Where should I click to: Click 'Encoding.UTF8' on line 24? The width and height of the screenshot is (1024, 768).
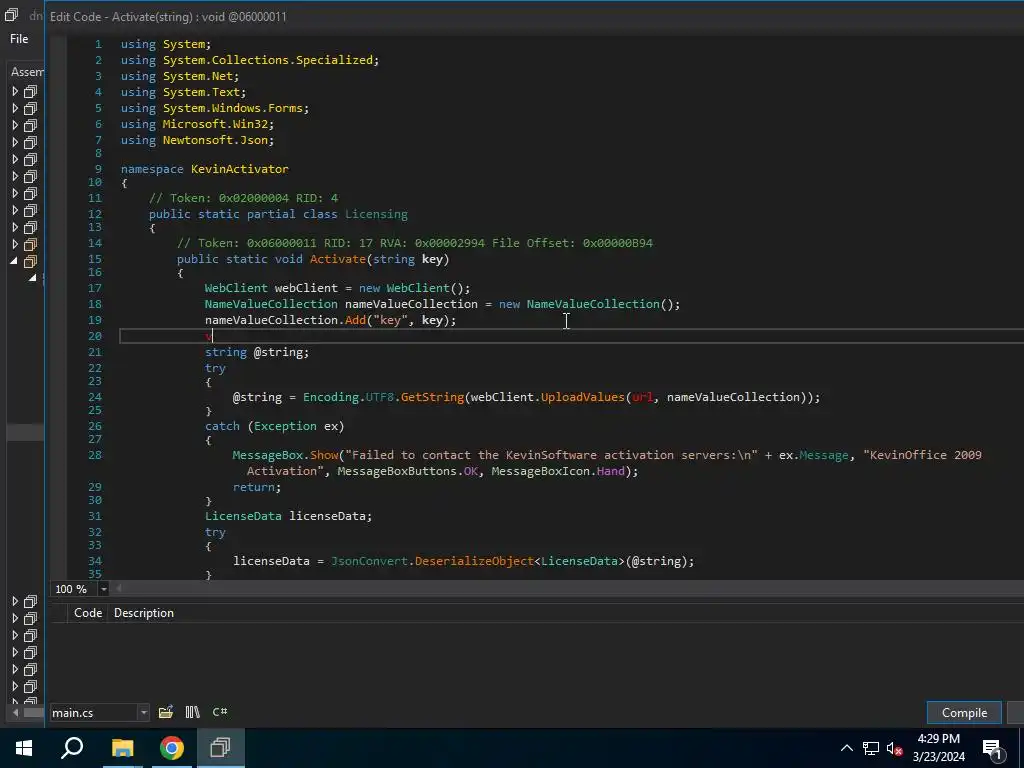pyautogui.click(x=348, y=397)
